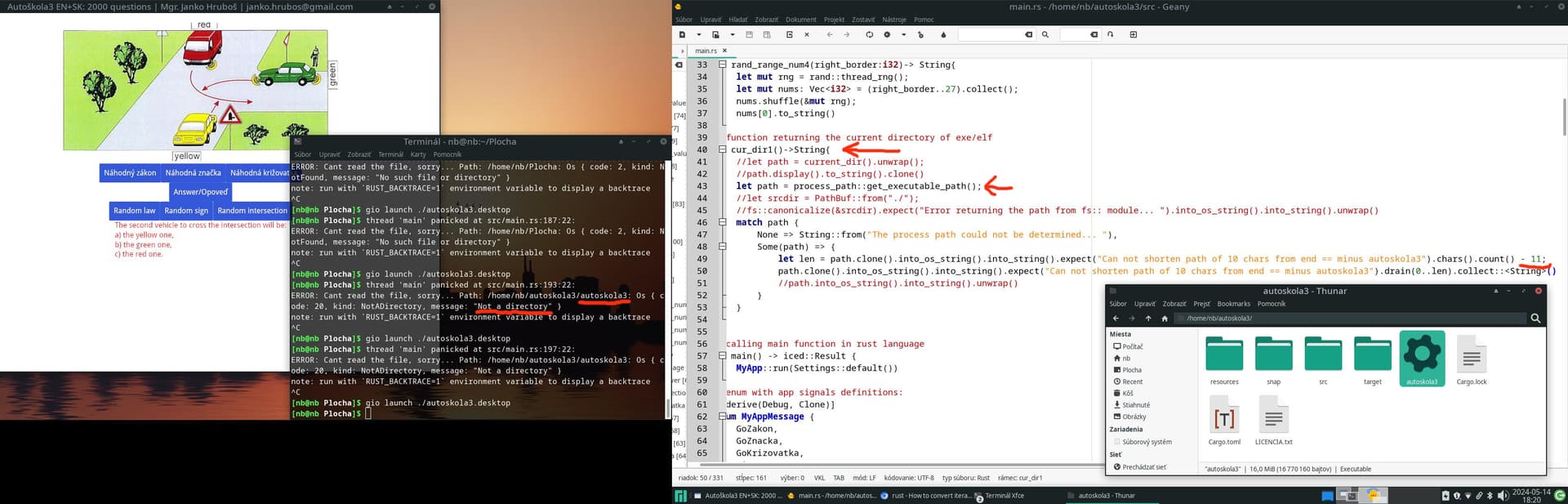This screenshot has width=1568, height=504.
Task: Open the Zostaviť menu in Geany
Action: 862,20
